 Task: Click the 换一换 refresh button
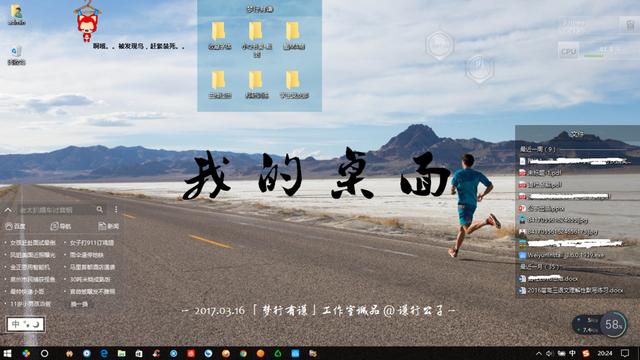[x=79, y=304]
